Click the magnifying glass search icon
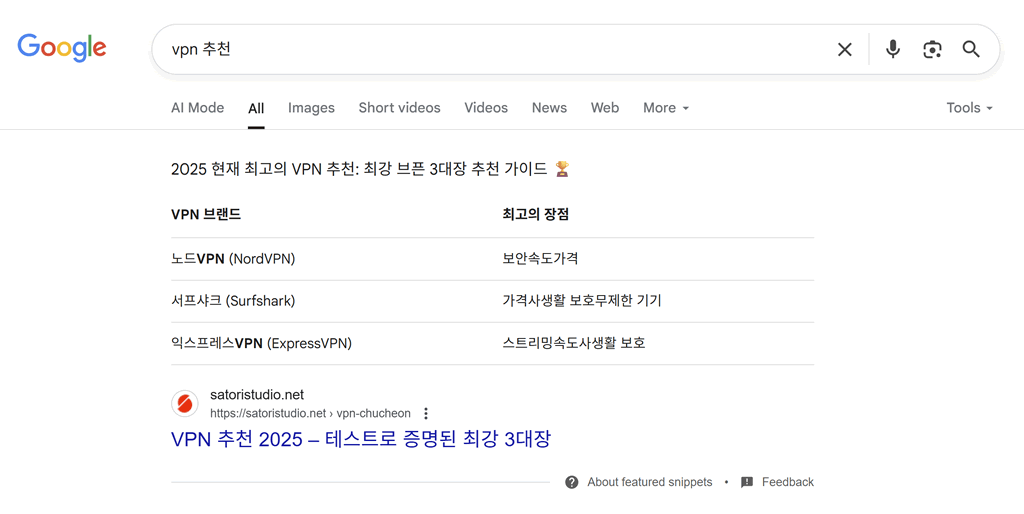Screen dimensions: 1024x514 coord(971,49)
